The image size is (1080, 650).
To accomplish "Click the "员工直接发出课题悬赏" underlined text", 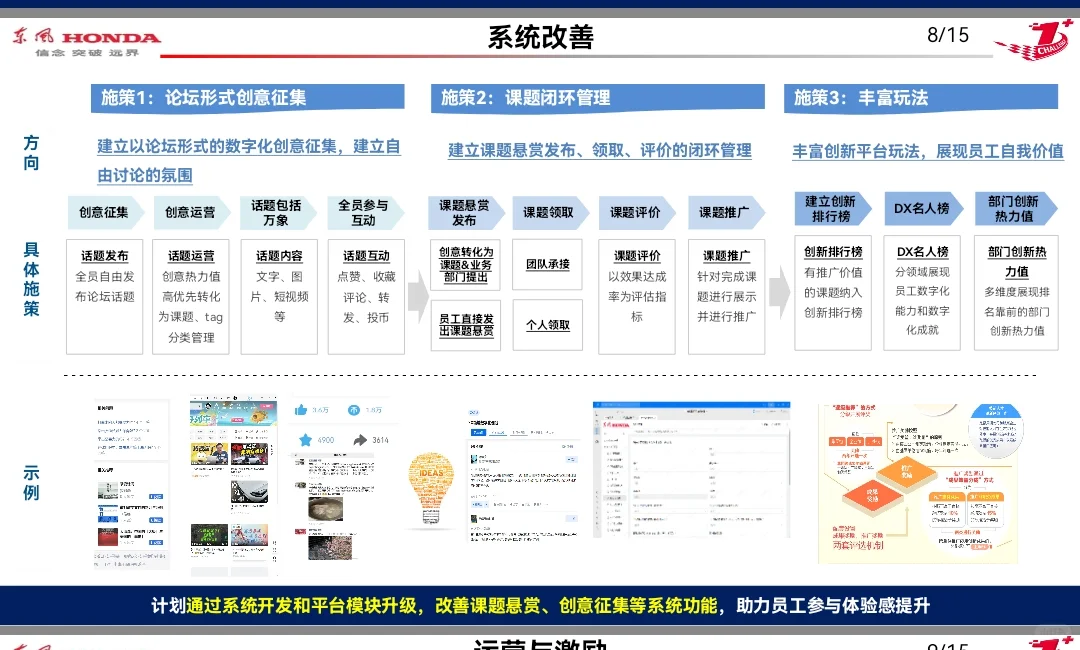I will coord(464,323).
